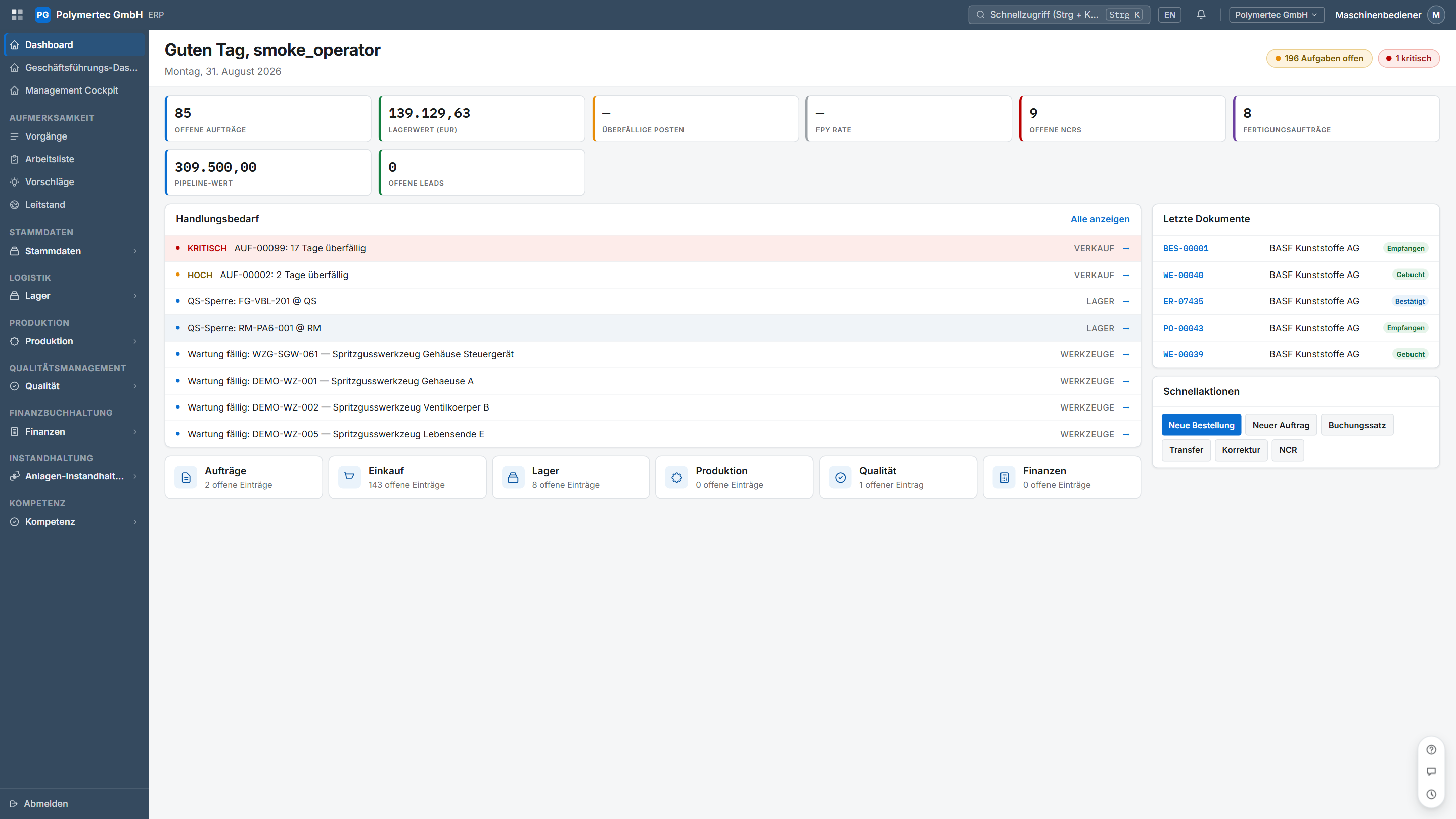Open the notifications bell
This screenshot has height=819, width=1456.
[x=1201, y=15]
